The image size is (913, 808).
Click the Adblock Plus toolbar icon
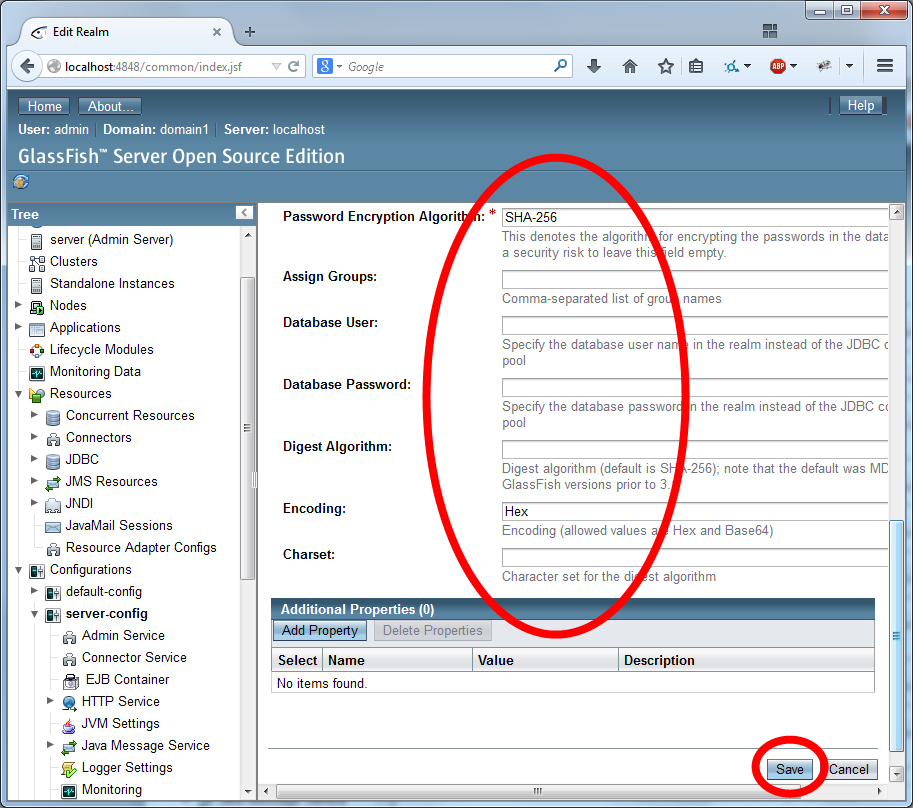click(778, 65)
